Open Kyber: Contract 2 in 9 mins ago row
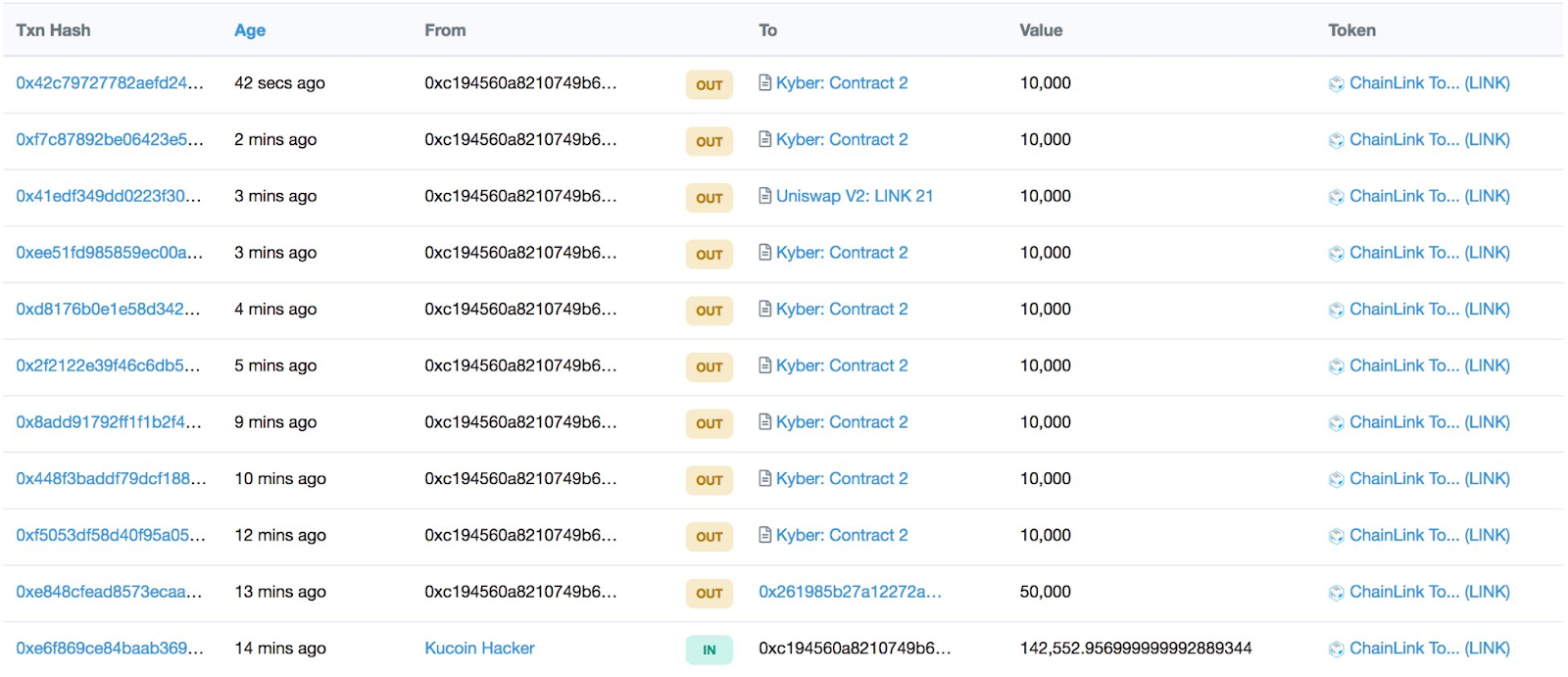 coord(842,422)
